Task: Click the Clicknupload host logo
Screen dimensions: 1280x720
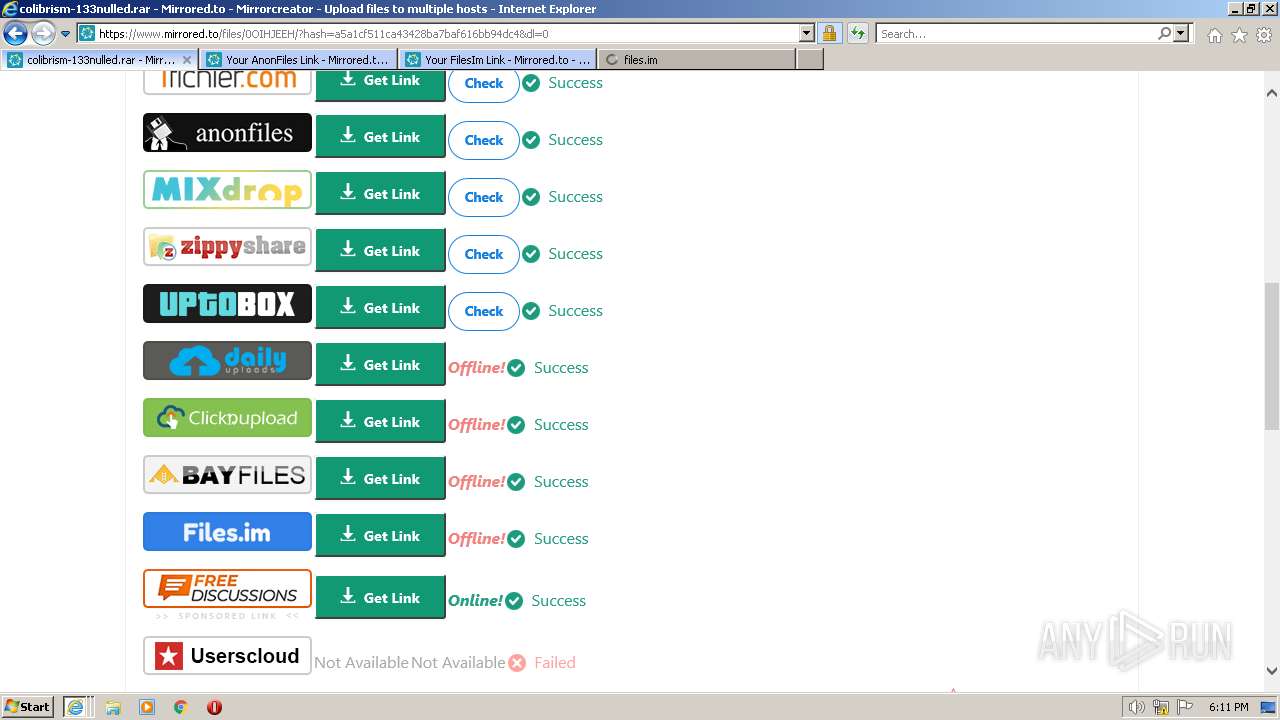Action: pyautogui.click(x=227, y=418)
